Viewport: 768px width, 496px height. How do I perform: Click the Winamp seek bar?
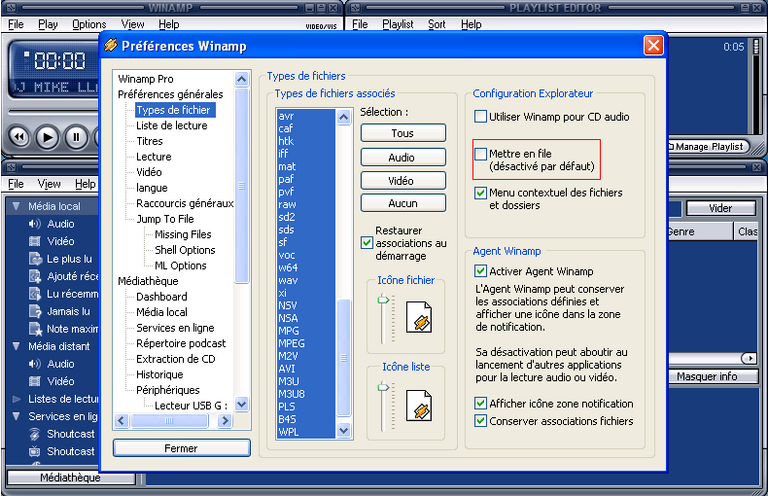pyautogui.click(x=54, y=113)
